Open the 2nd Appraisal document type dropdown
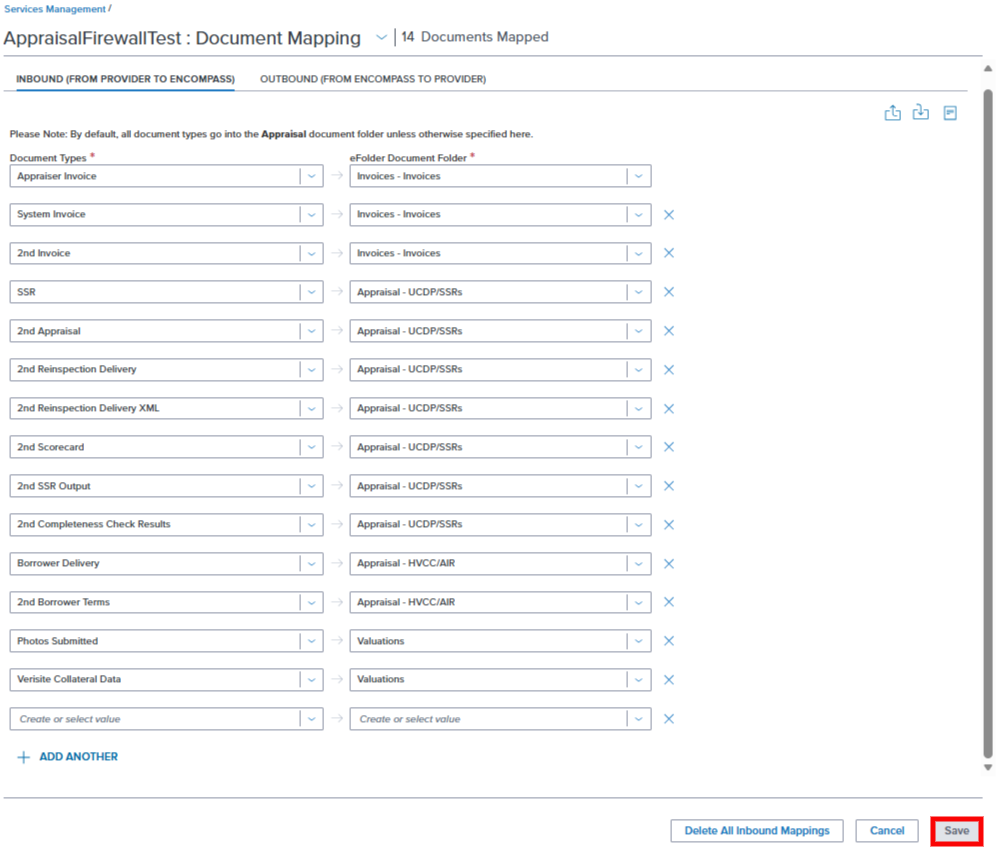 point(311,331)
